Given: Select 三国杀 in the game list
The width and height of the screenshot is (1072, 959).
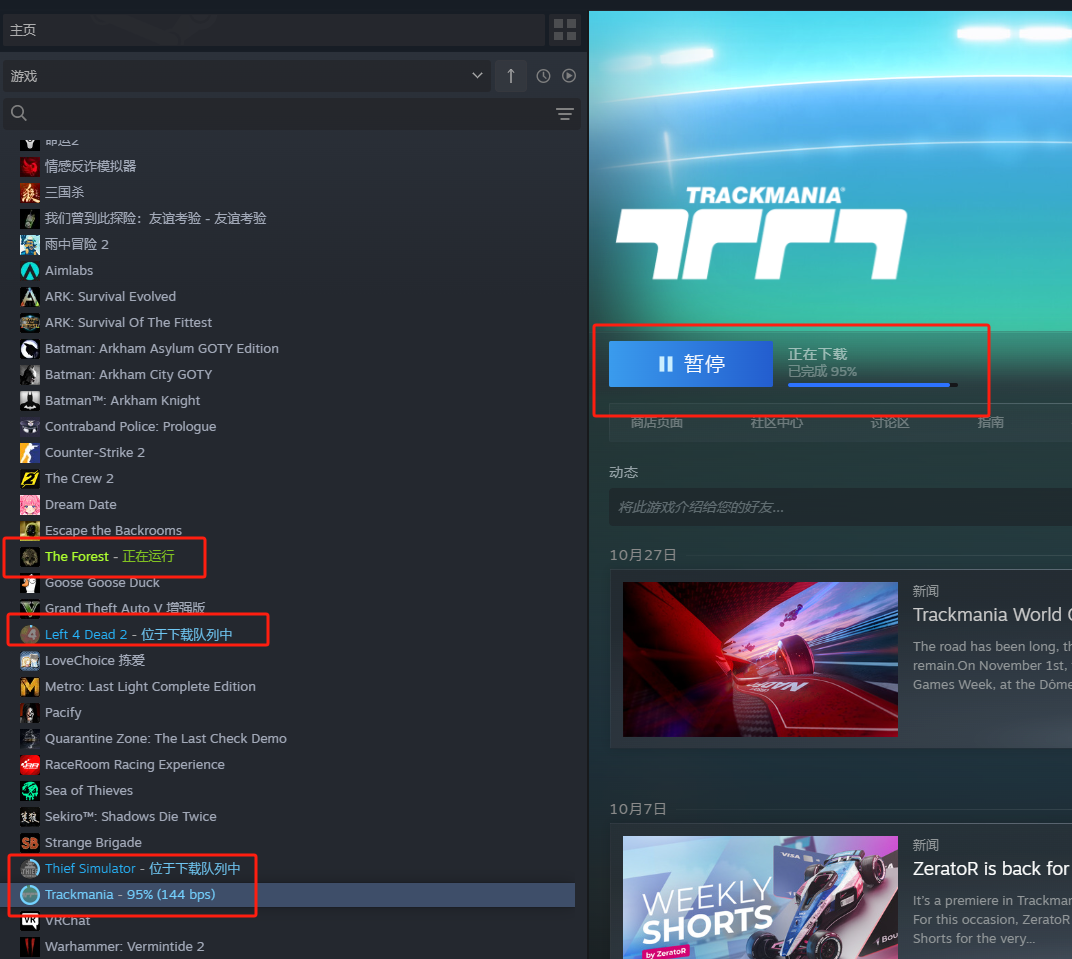Looking at the screenshot, I should tap(64, 192).
